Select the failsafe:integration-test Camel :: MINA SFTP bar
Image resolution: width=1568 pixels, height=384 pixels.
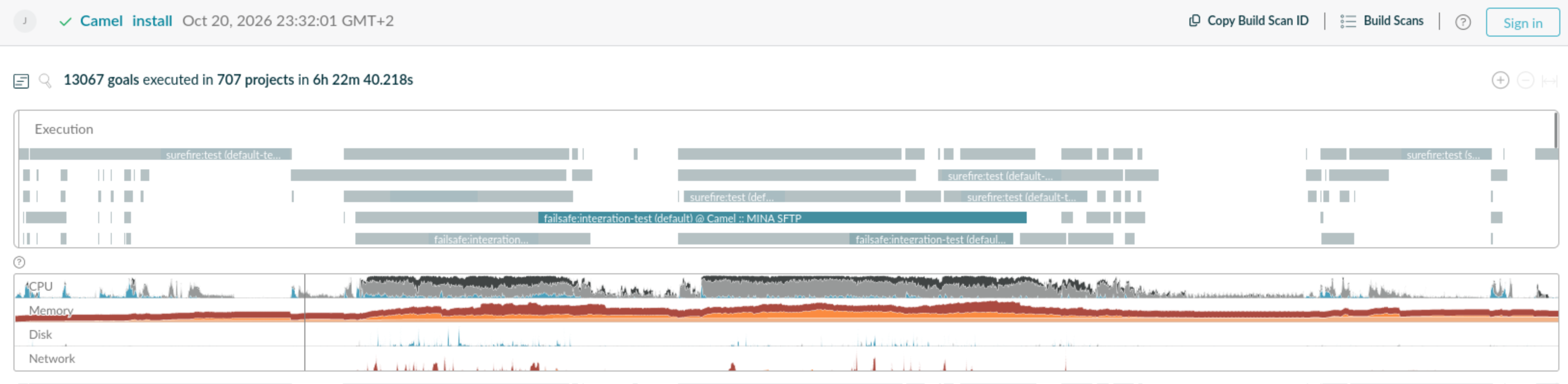pyautogui.click(x=782, y=217)
